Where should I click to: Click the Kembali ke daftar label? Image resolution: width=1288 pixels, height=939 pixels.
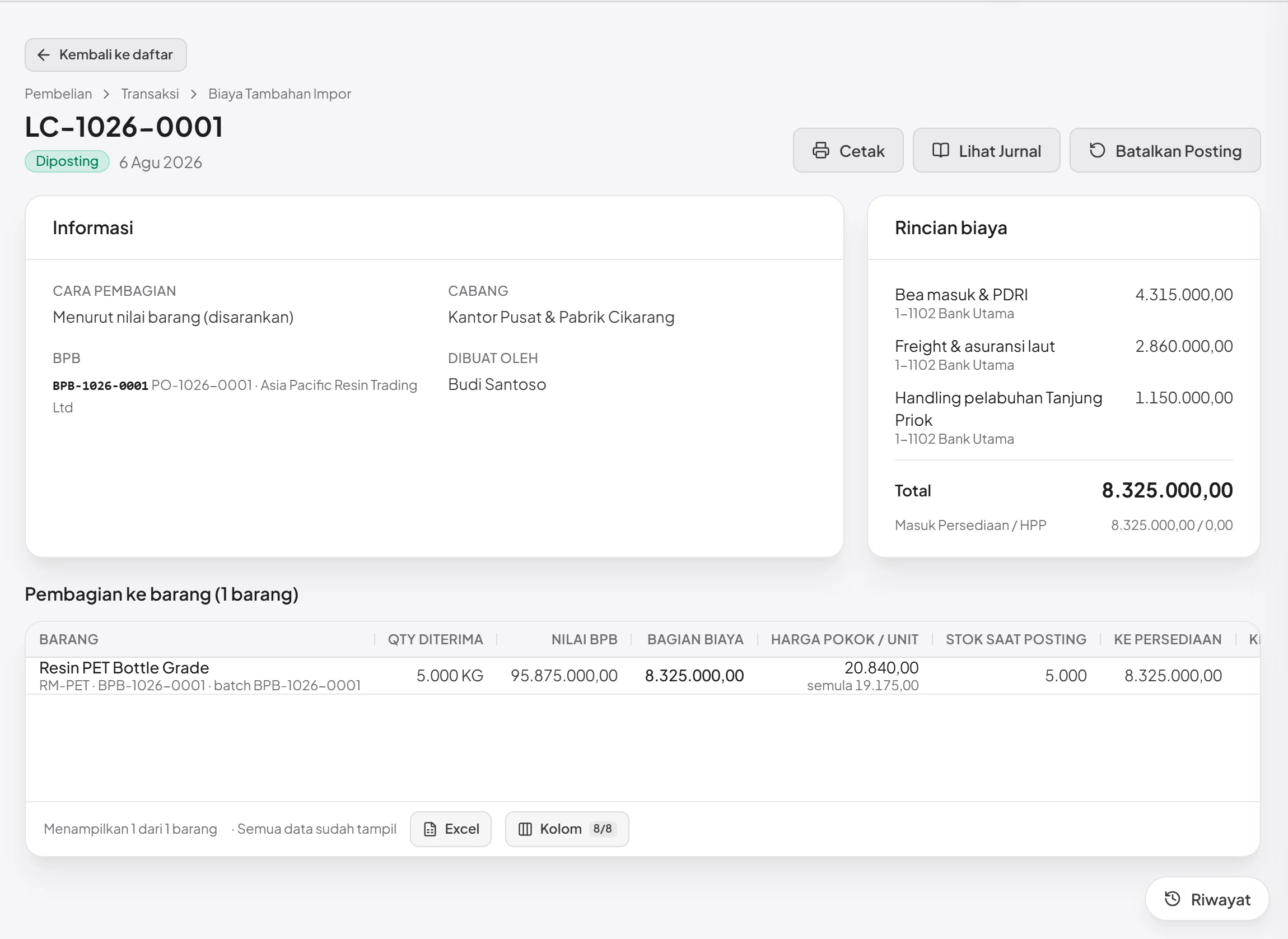point(116,54)
